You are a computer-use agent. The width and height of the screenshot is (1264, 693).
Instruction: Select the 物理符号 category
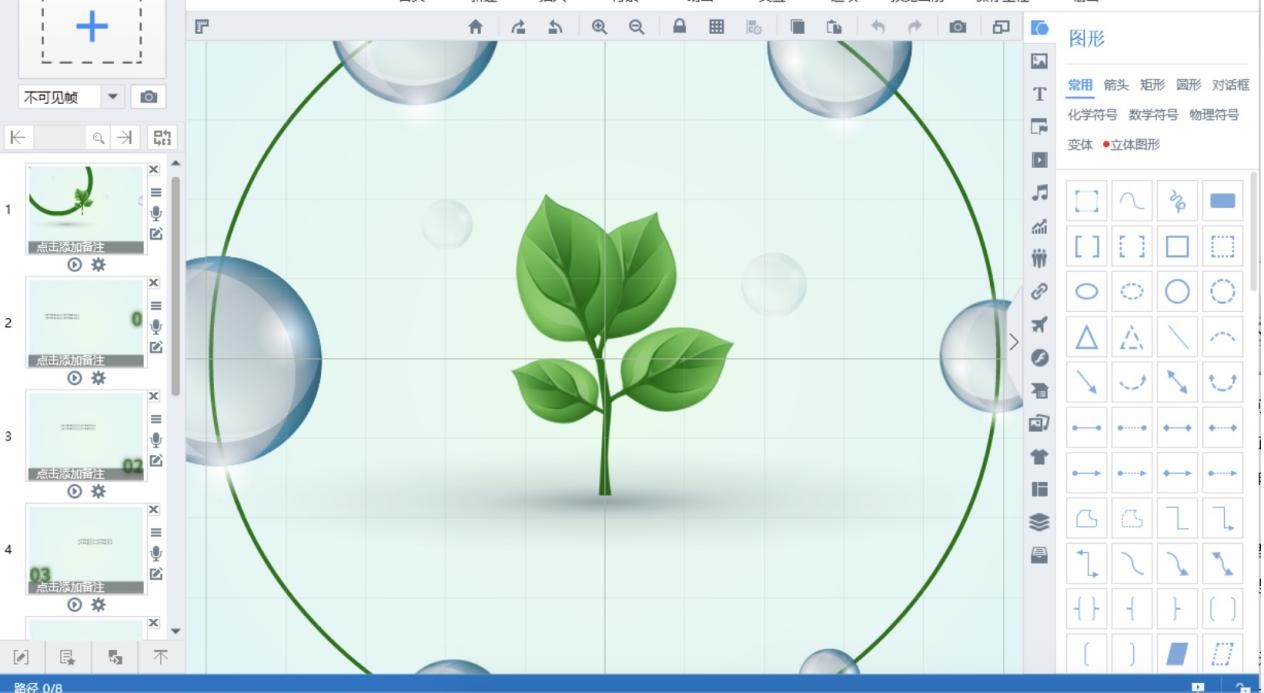click(x=1214, y=115)
